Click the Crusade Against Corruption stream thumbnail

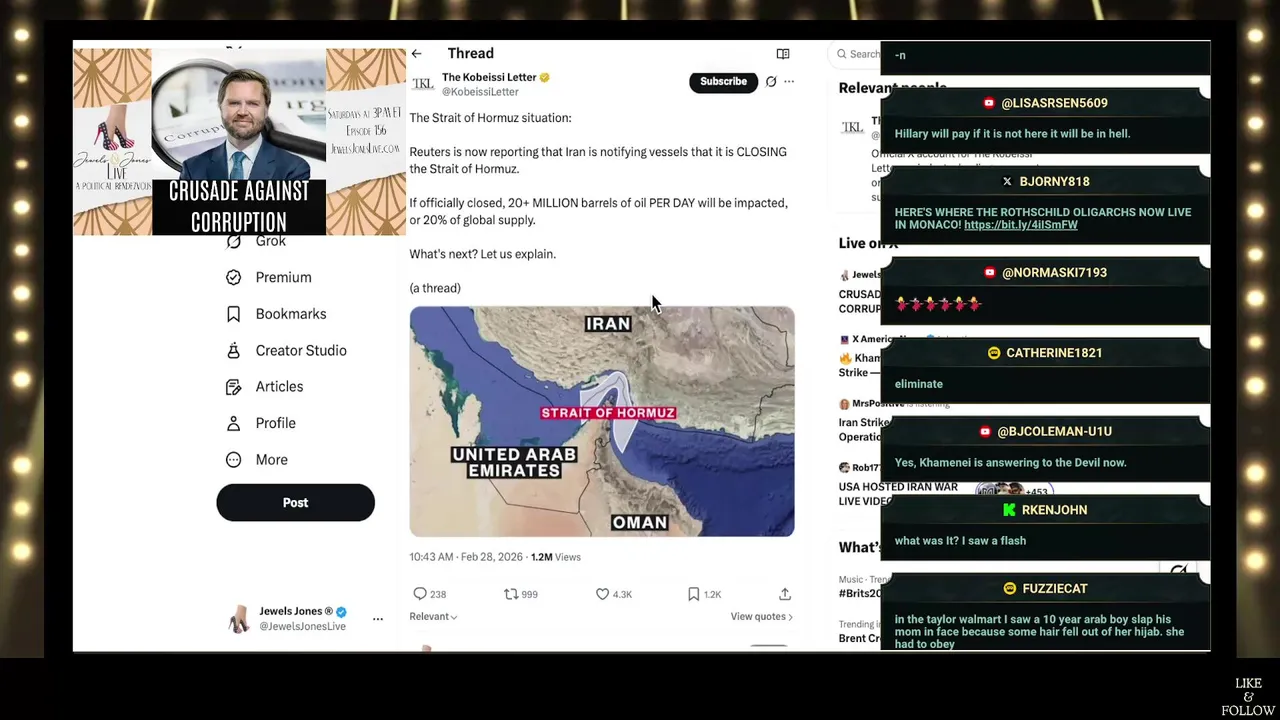[x=239, y=142]
